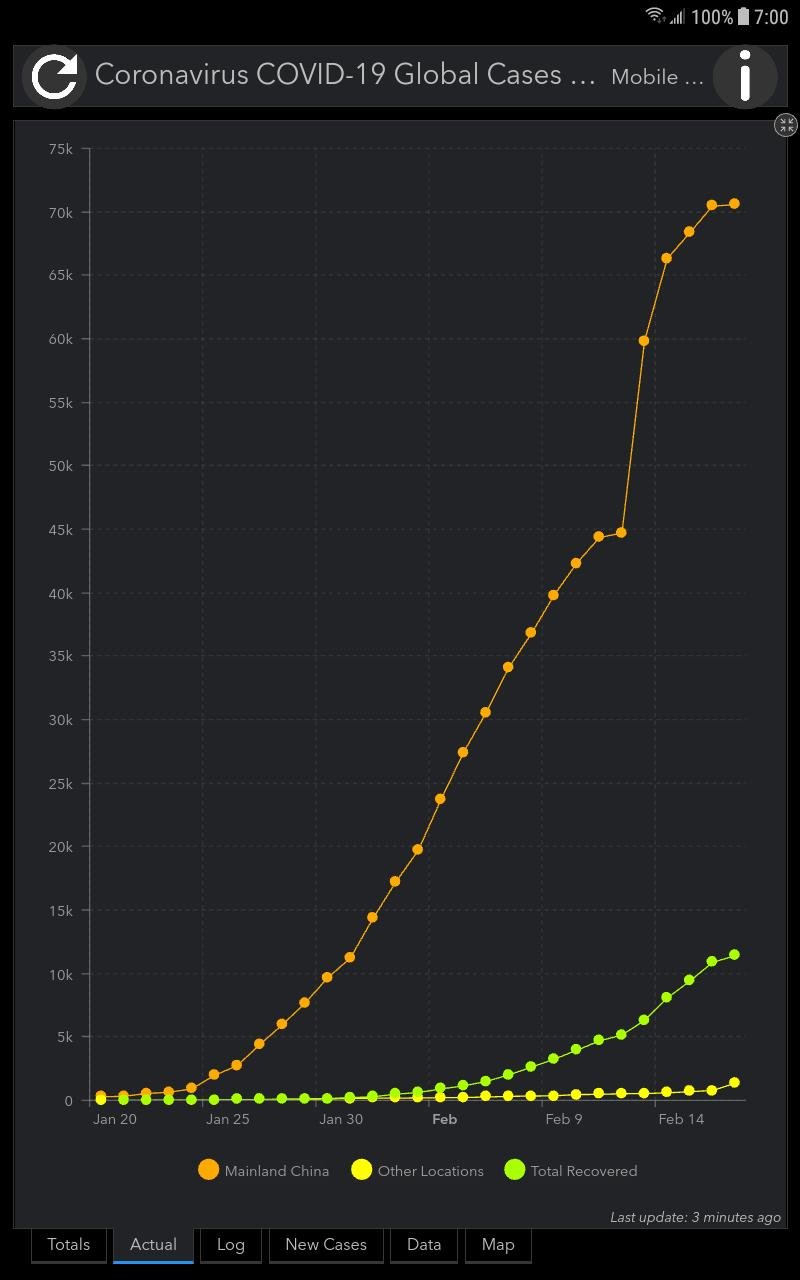Tap the Wi-Fi status bar icon
Viewport: 800px width, 1280px height.
coord(656,16)
